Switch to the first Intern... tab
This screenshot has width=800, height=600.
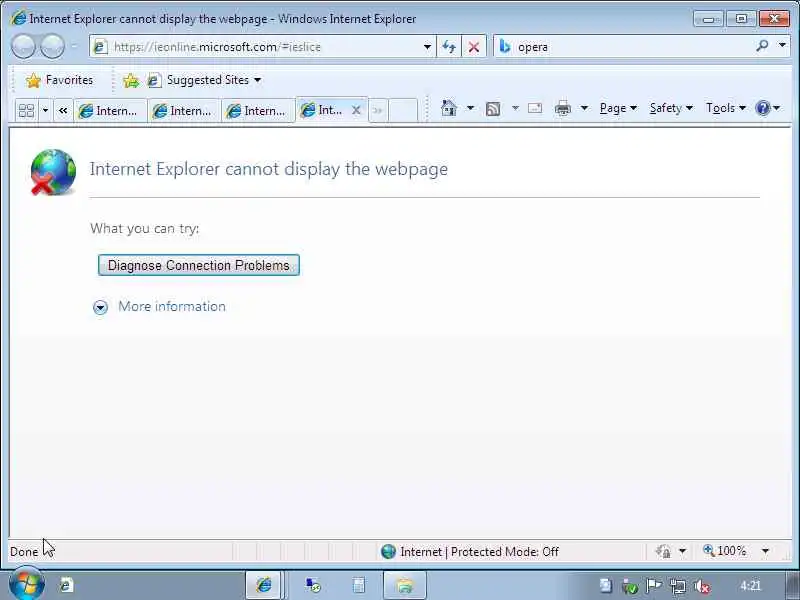110,111
